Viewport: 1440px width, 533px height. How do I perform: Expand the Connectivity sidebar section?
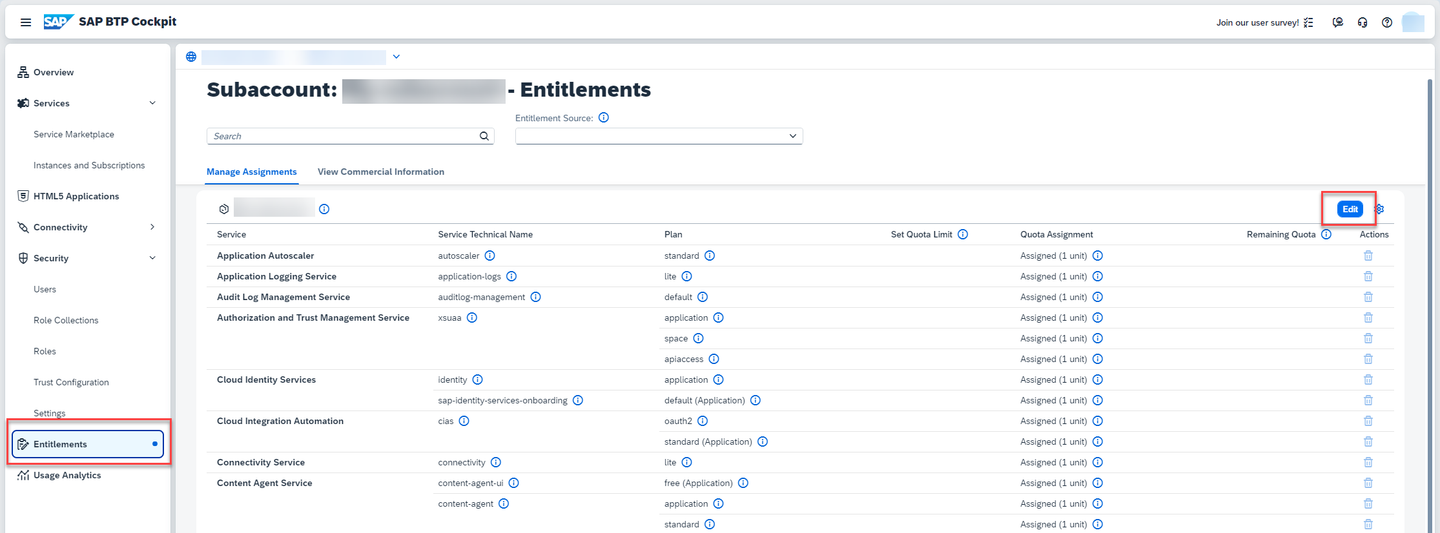click(x=152, y=227)
